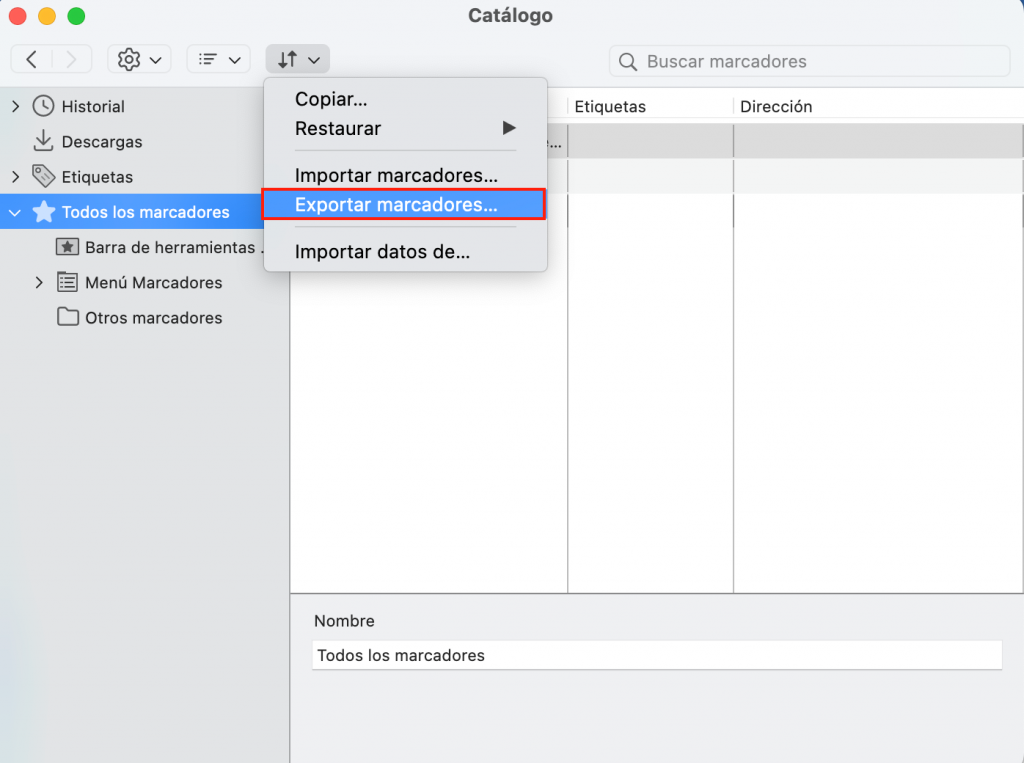This screenshot has width=1024, height=763.
Task: Click the Otros marcadores folder icon
Action: click(67, 317)
